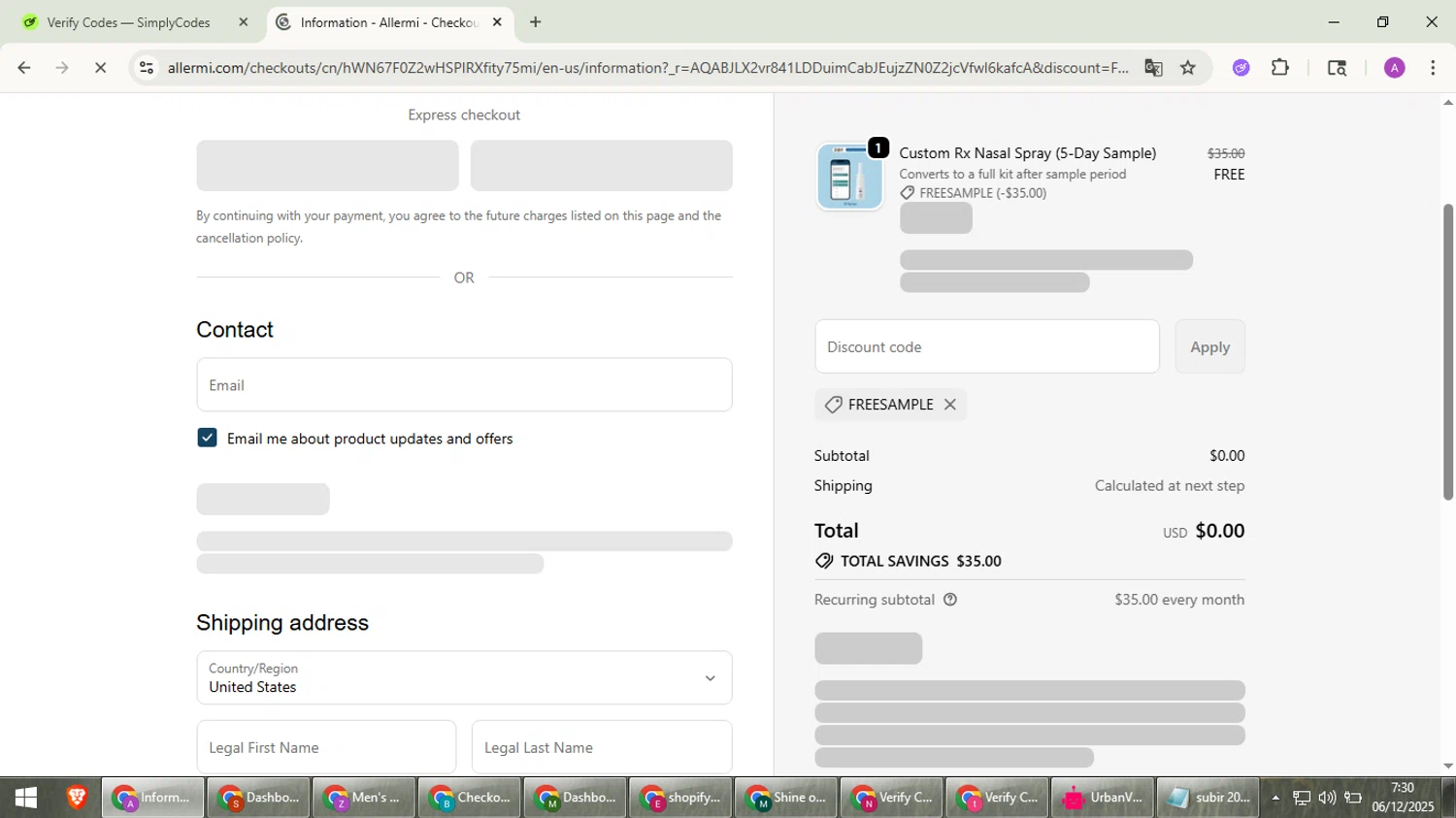The image size is (1456, 818).
Task: Click the Legal First Name field
Action: [x=326, y=747]
